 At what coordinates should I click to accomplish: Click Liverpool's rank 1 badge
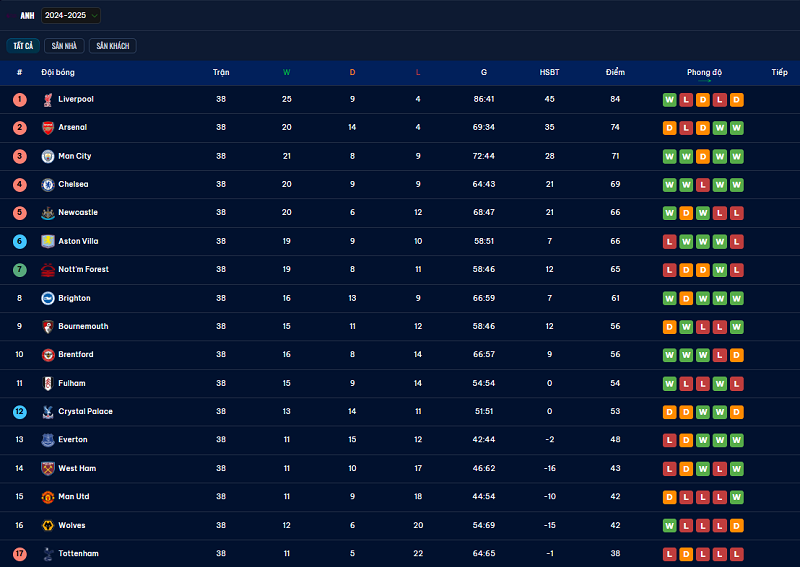(x=20, y=100)
